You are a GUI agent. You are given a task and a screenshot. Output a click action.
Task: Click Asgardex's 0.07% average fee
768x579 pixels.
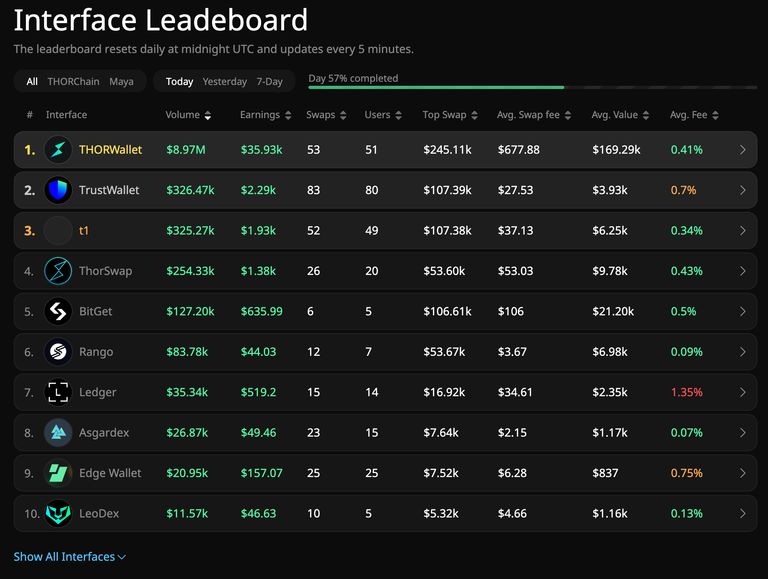(686, 433)
